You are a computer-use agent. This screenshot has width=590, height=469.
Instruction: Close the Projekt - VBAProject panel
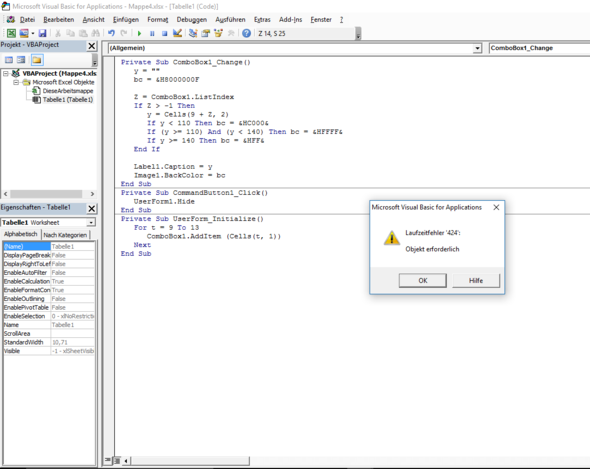(x=91, y=46)
